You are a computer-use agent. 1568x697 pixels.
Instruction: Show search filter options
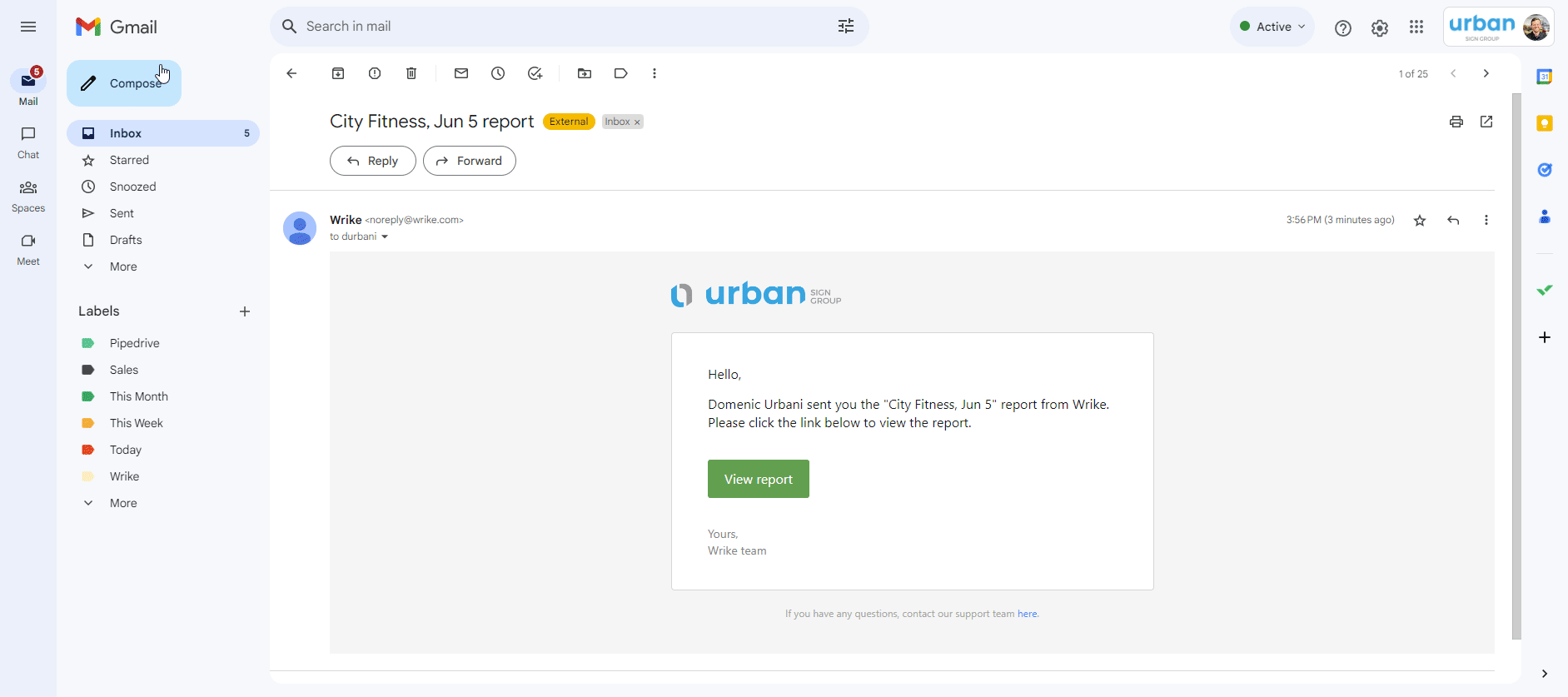tap(846, 27)
